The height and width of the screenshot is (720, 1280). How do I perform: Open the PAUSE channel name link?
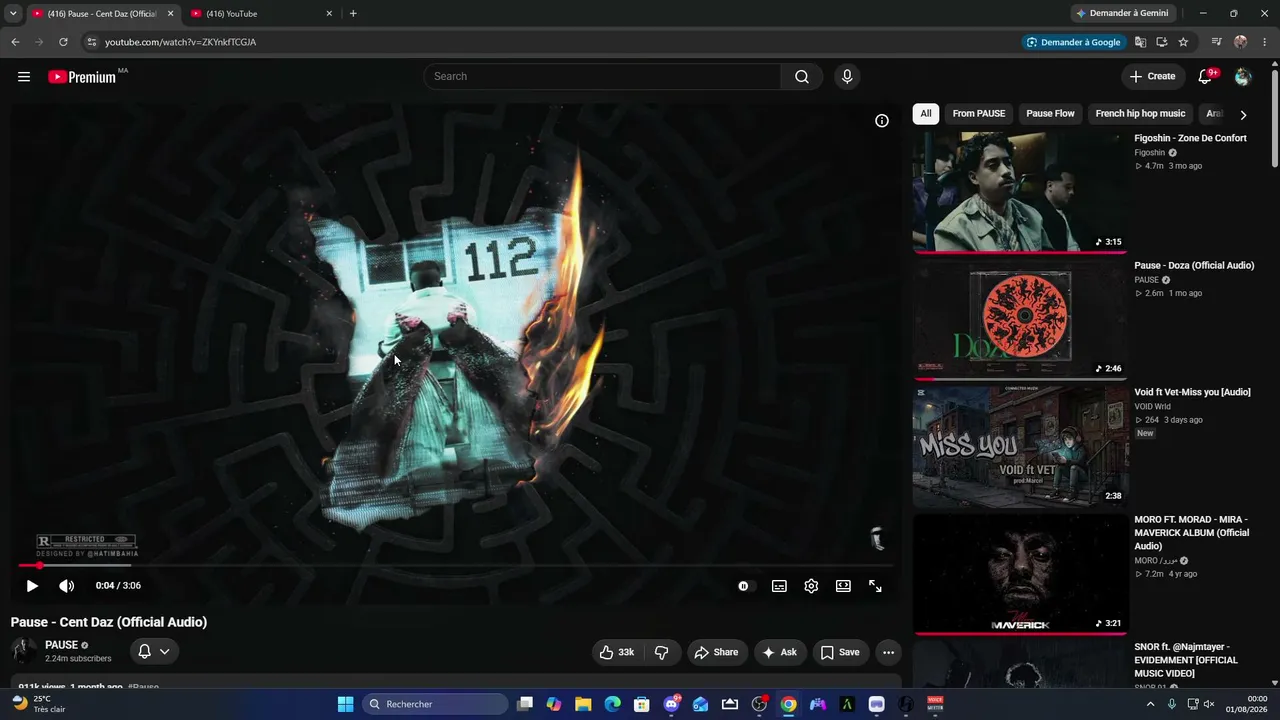[61, 645]
